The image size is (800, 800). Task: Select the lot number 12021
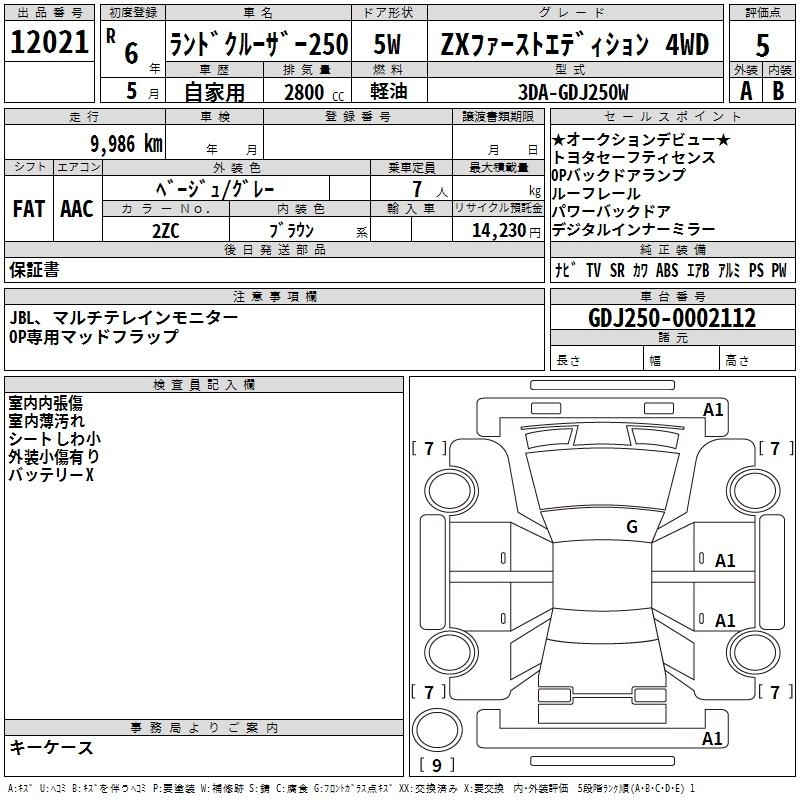tap(49, 43)
